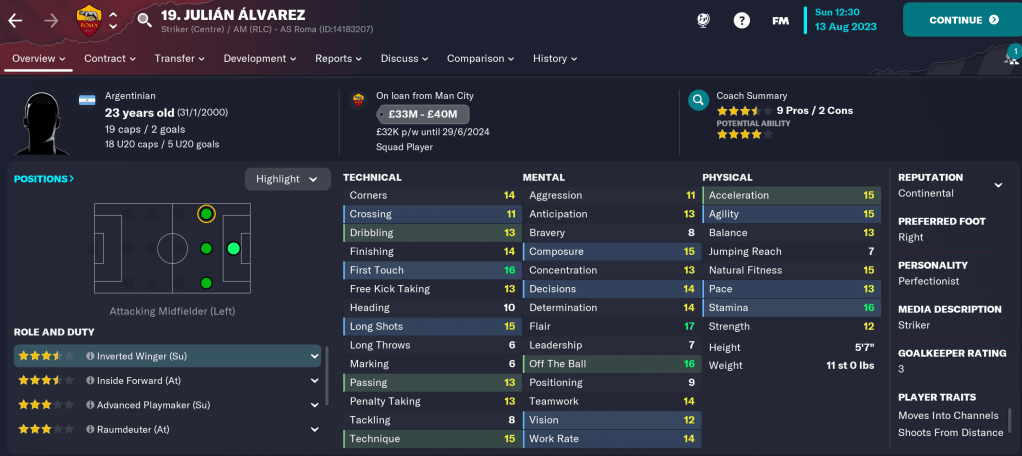Image resolution: width=1022 pixels, height=456 pixels.
Task: Expand the Reputation panel chevron
Action: (x=997, y=185)
